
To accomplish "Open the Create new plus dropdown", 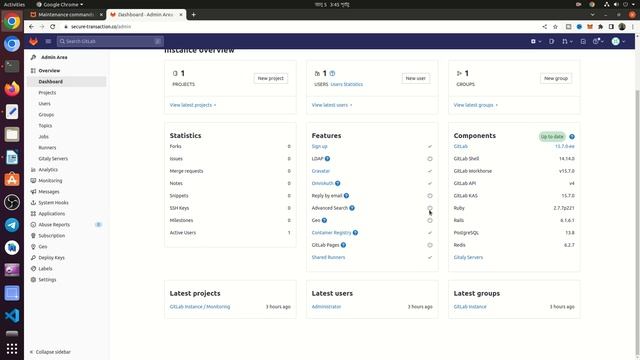I will click(x=536, y=41).
